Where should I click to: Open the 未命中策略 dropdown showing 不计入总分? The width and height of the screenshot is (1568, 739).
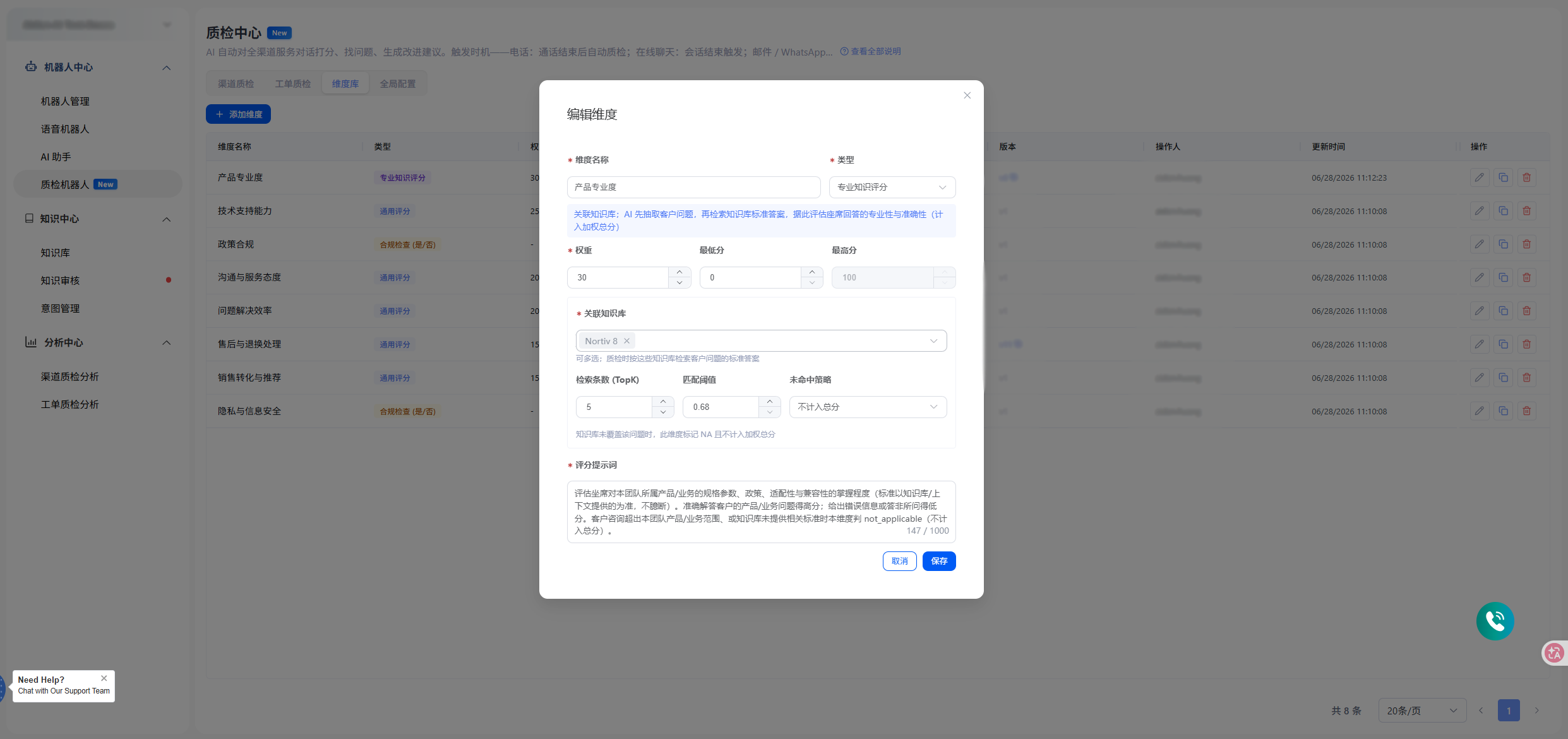(868, 407)
